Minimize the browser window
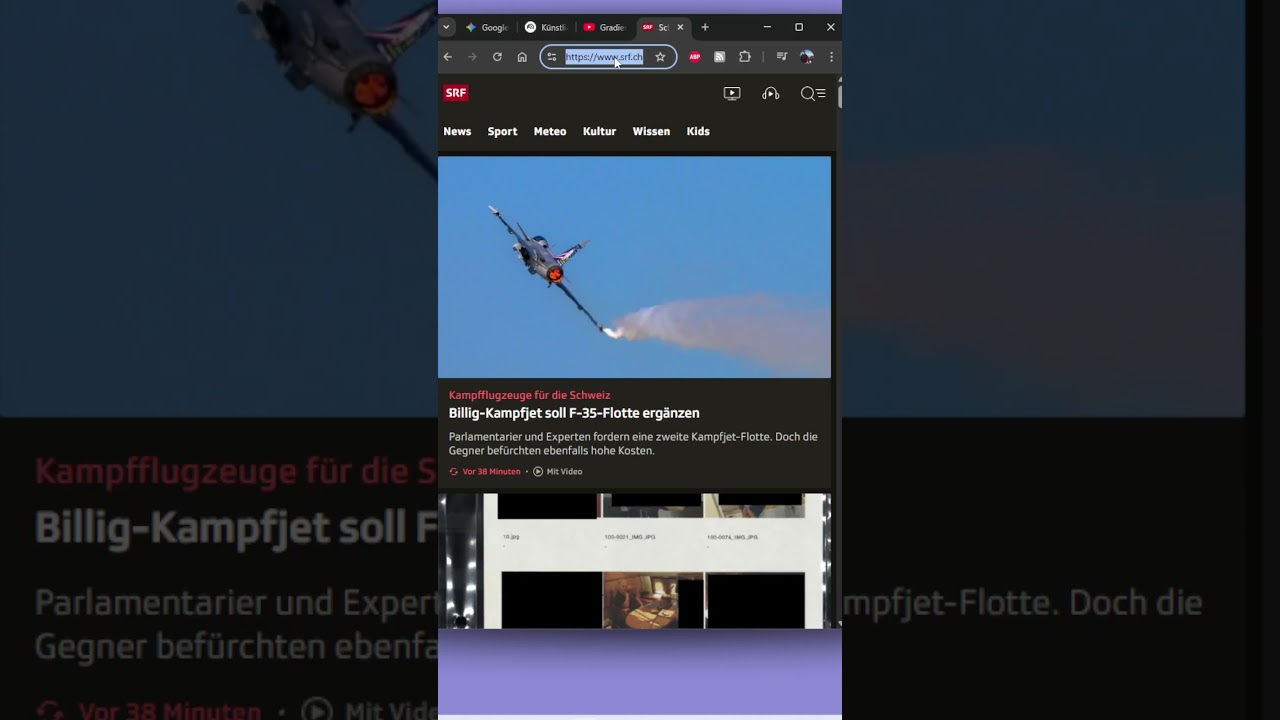 pyautogui.click(x=767, y=27)
